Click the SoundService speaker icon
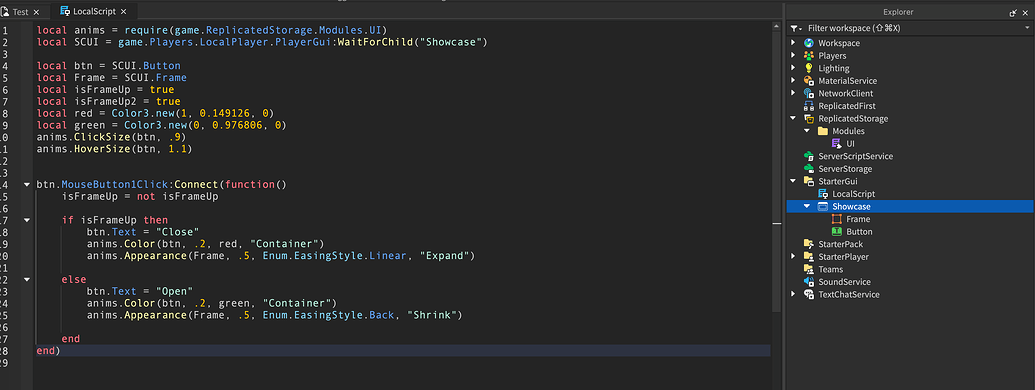The height and width of the screenshot is (390, 1035). [809, 282]
